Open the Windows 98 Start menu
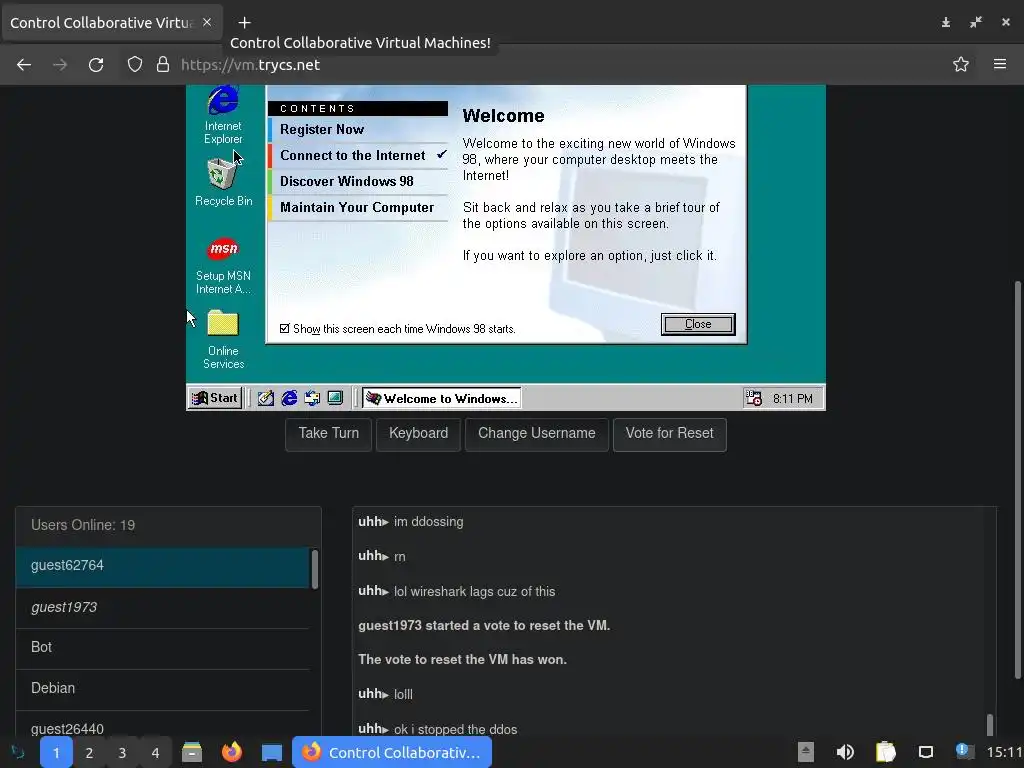Image resolution: width=1024 pixels, height=768 pixels. [x=216, y=398]
